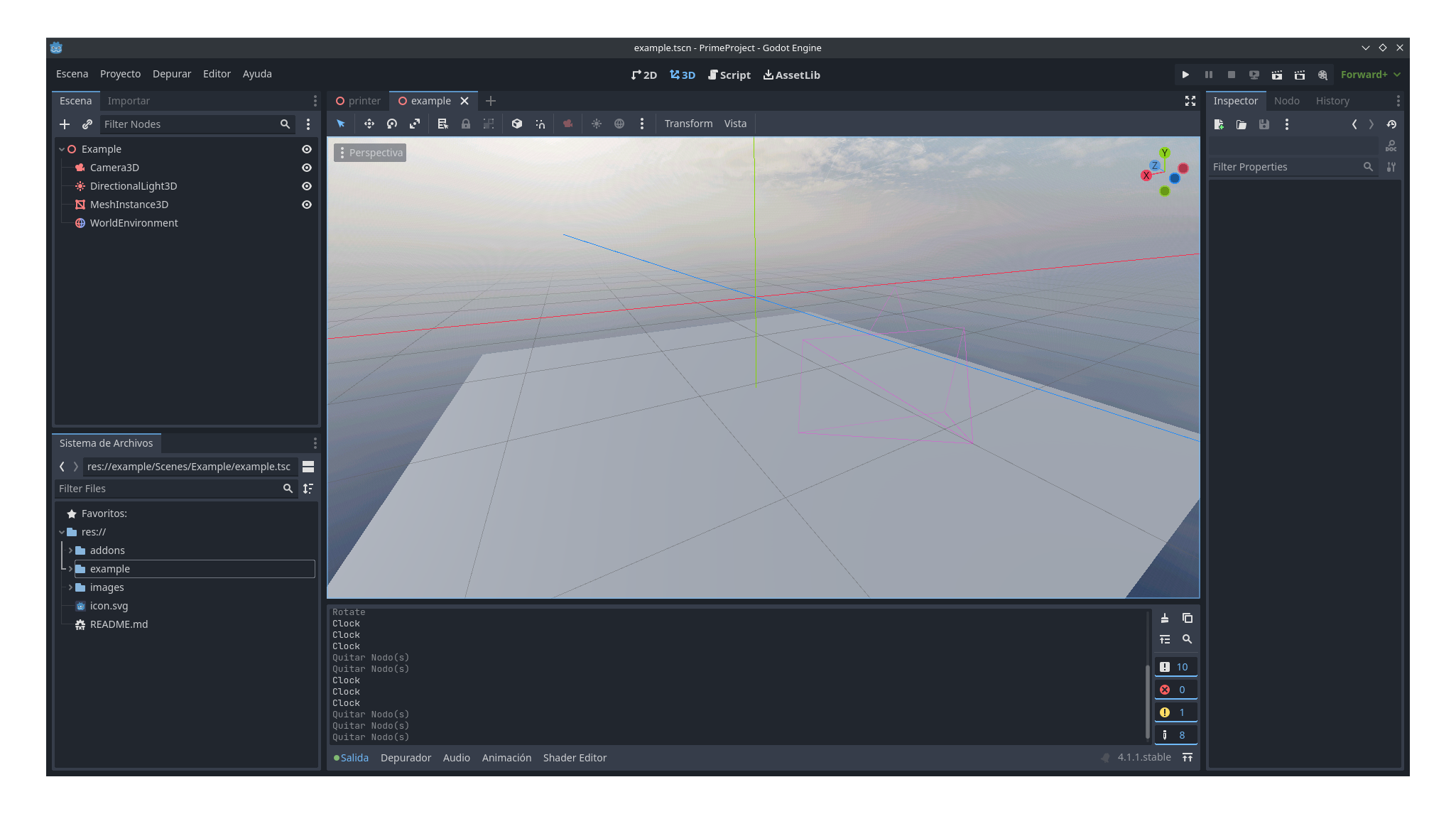The width and height of the screenshot is (1456, 831).
Task: Collapse the Example root node
Action: 62,149
